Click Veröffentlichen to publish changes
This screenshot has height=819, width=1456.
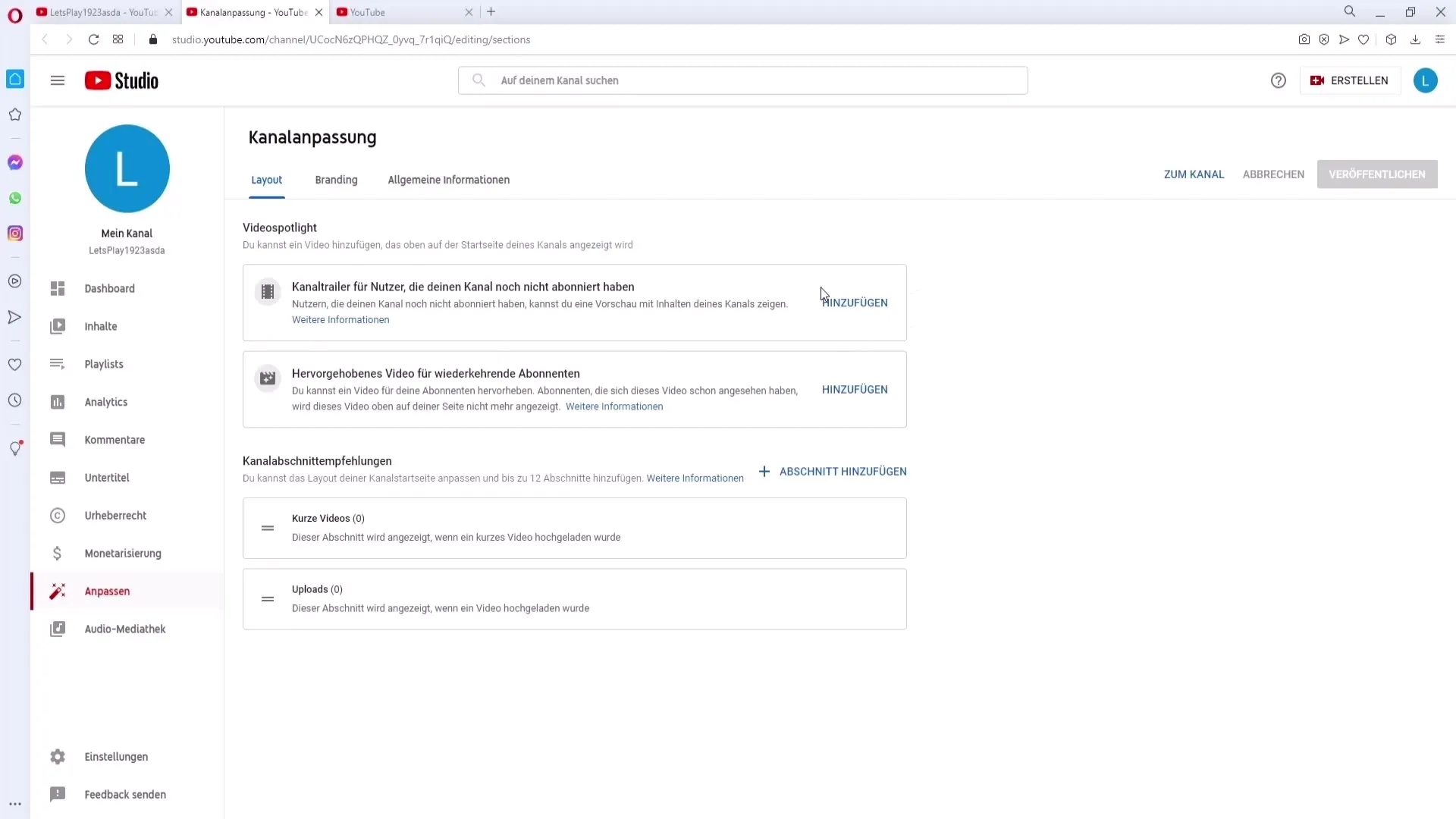click(1377, 174)
